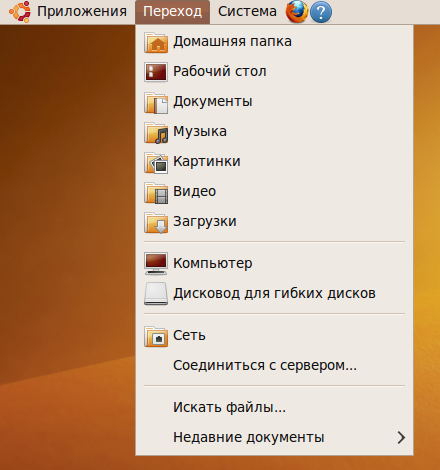Image resolution: width=440 pixels, height=470 pixels.
Task: Go to Музыка entry text
Action: [x=200, y=131]
